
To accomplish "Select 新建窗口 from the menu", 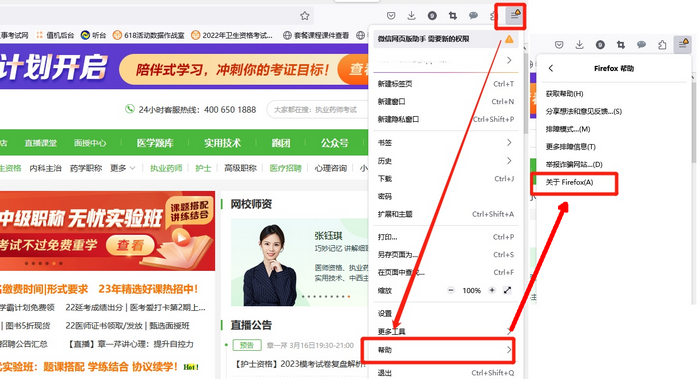I will pos(446,102).
